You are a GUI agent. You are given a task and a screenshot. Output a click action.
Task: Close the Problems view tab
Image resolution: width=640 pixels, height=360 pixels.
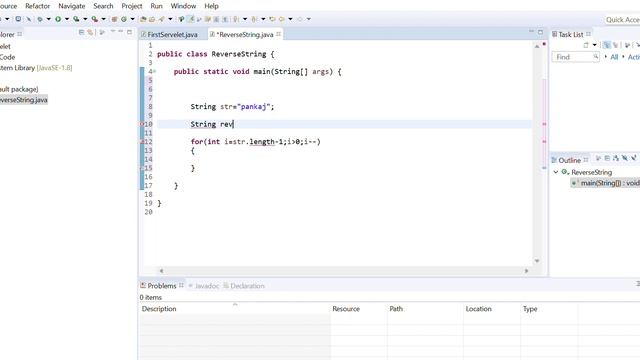(x=181, y=285)
